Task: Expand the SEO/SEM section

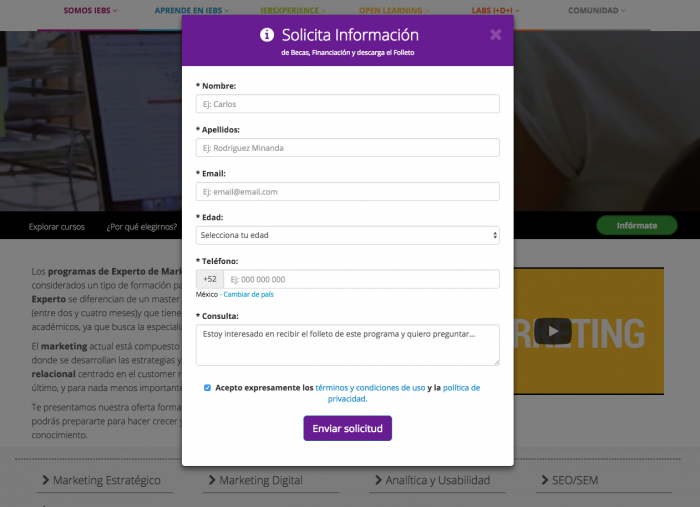Action: click(570, 480)
